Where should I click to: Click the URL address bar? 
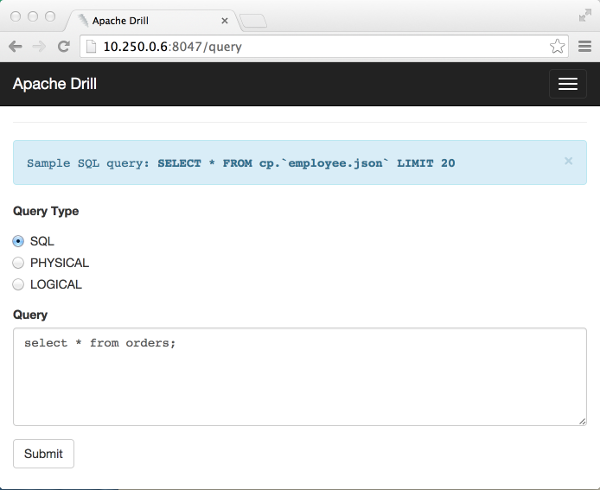[x=320, y=46]
